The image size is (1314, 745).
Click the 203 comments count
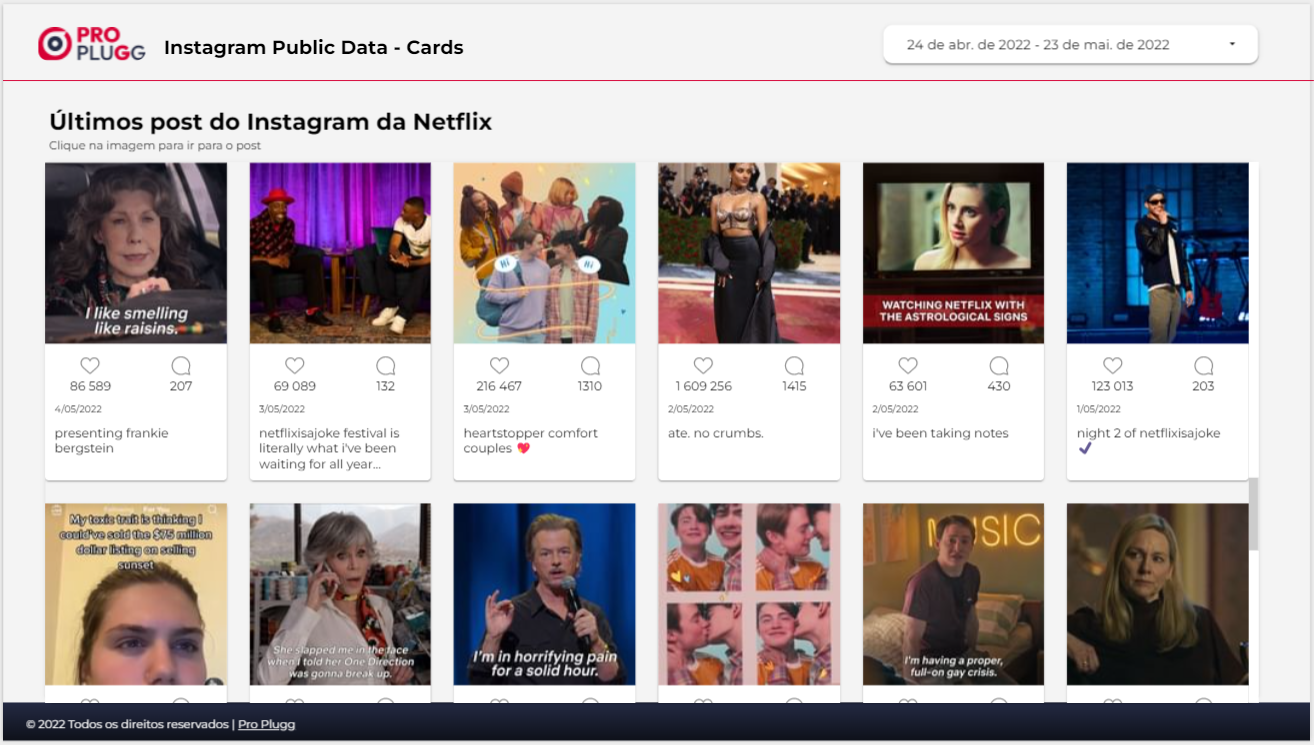coord(1203,386)
